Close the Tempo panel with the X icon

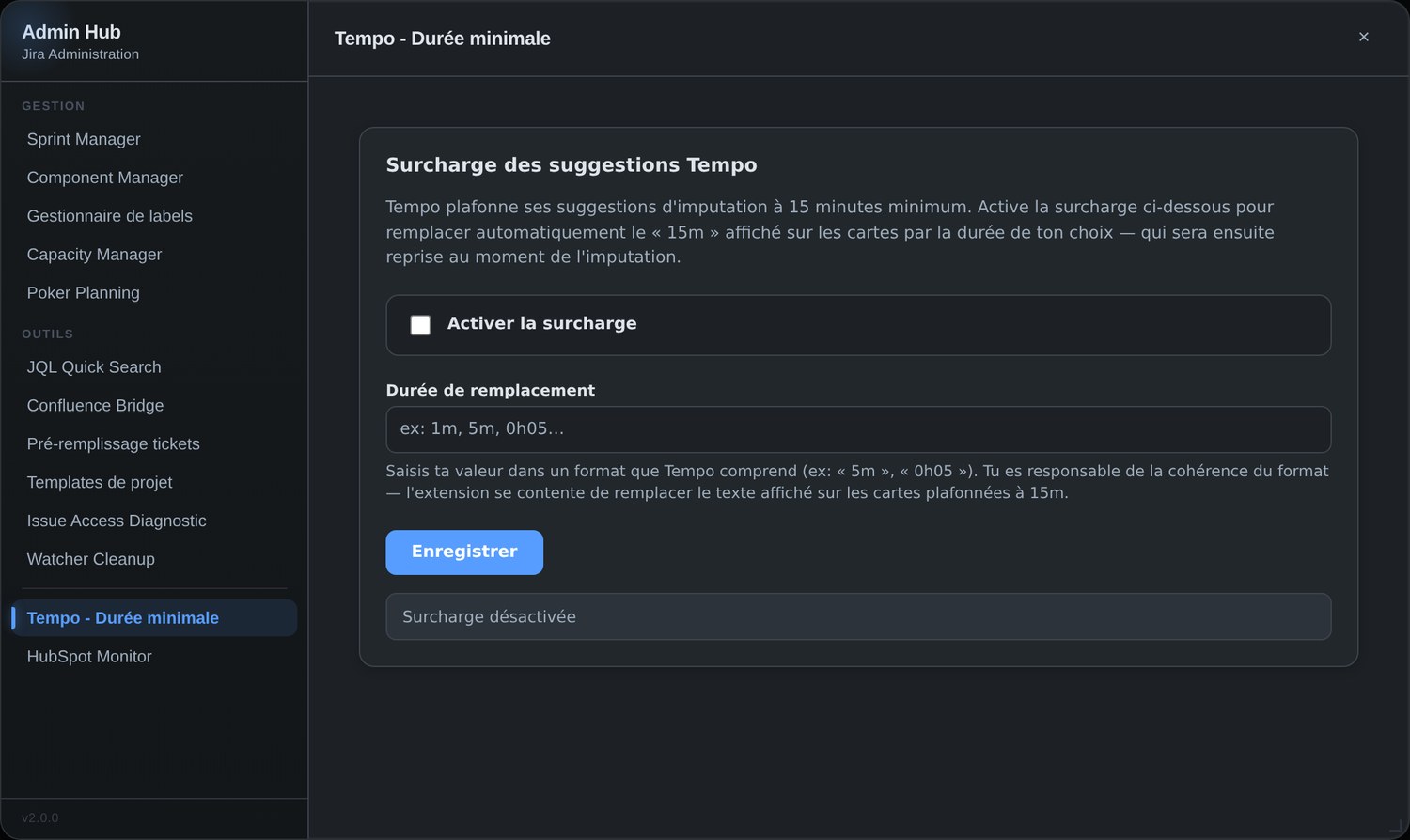[1363, 37]
